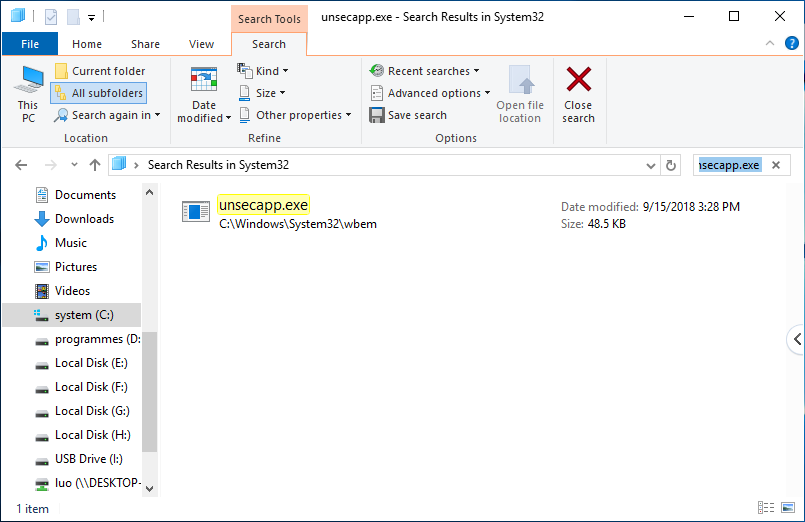Click the This PC search location icon
Viewport: 805px width, 522px height.
click(28, 93)
